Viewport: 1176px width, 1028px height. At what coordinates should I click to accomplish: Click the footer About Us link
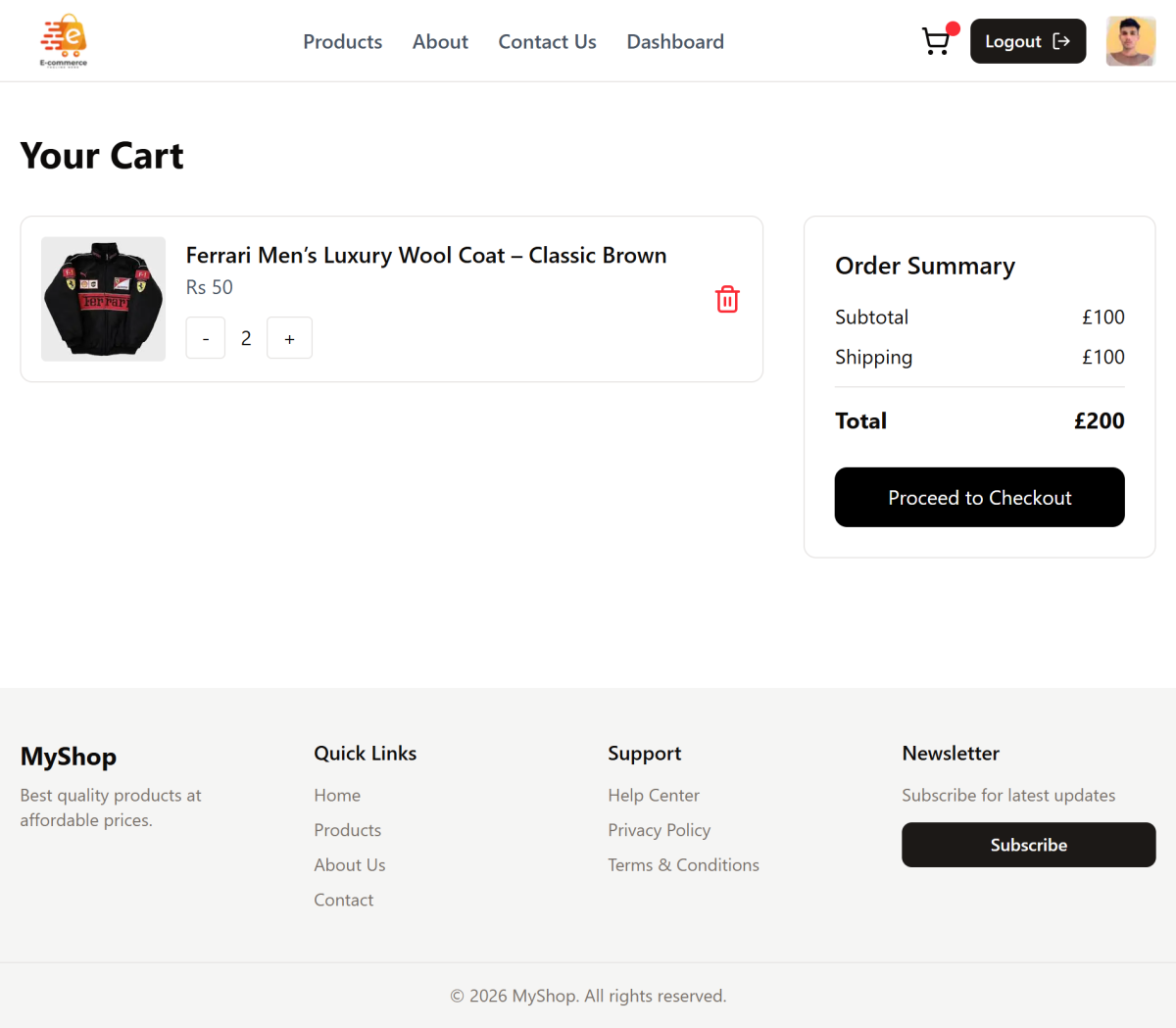pos(350,864)
